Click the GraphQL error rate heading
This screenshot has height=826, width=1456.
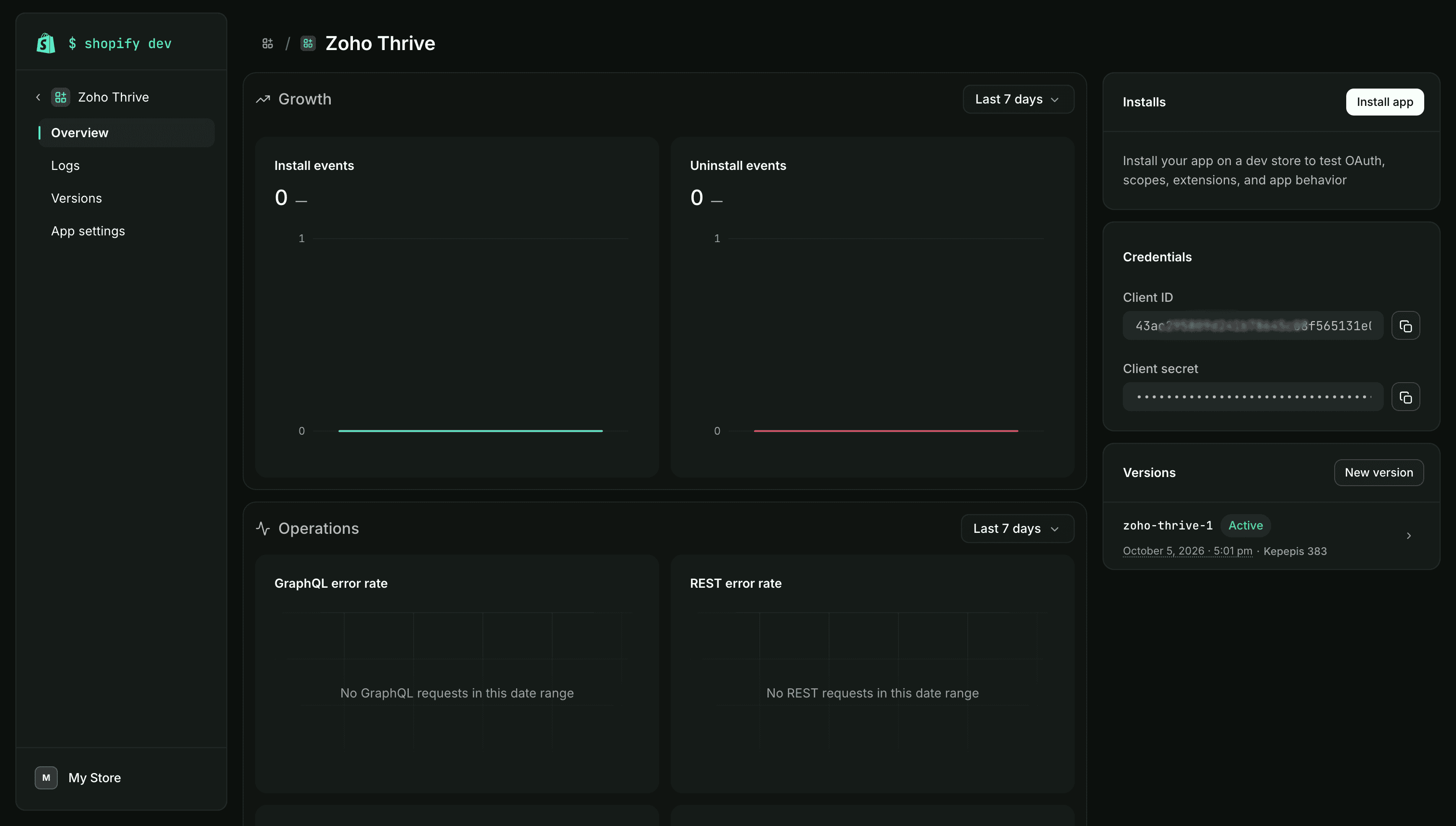(x=331, y=583)
